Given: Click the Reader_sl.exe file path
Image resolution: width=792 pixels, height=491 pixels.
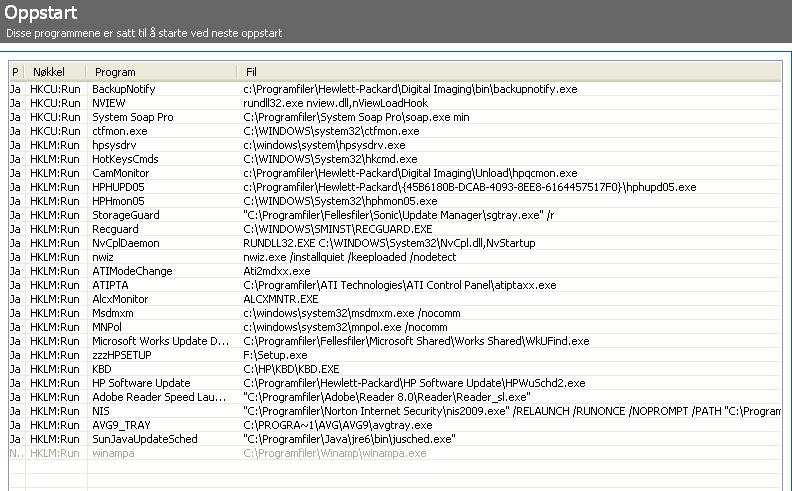Looking at the screenshot, I should [x=387, y=398].
